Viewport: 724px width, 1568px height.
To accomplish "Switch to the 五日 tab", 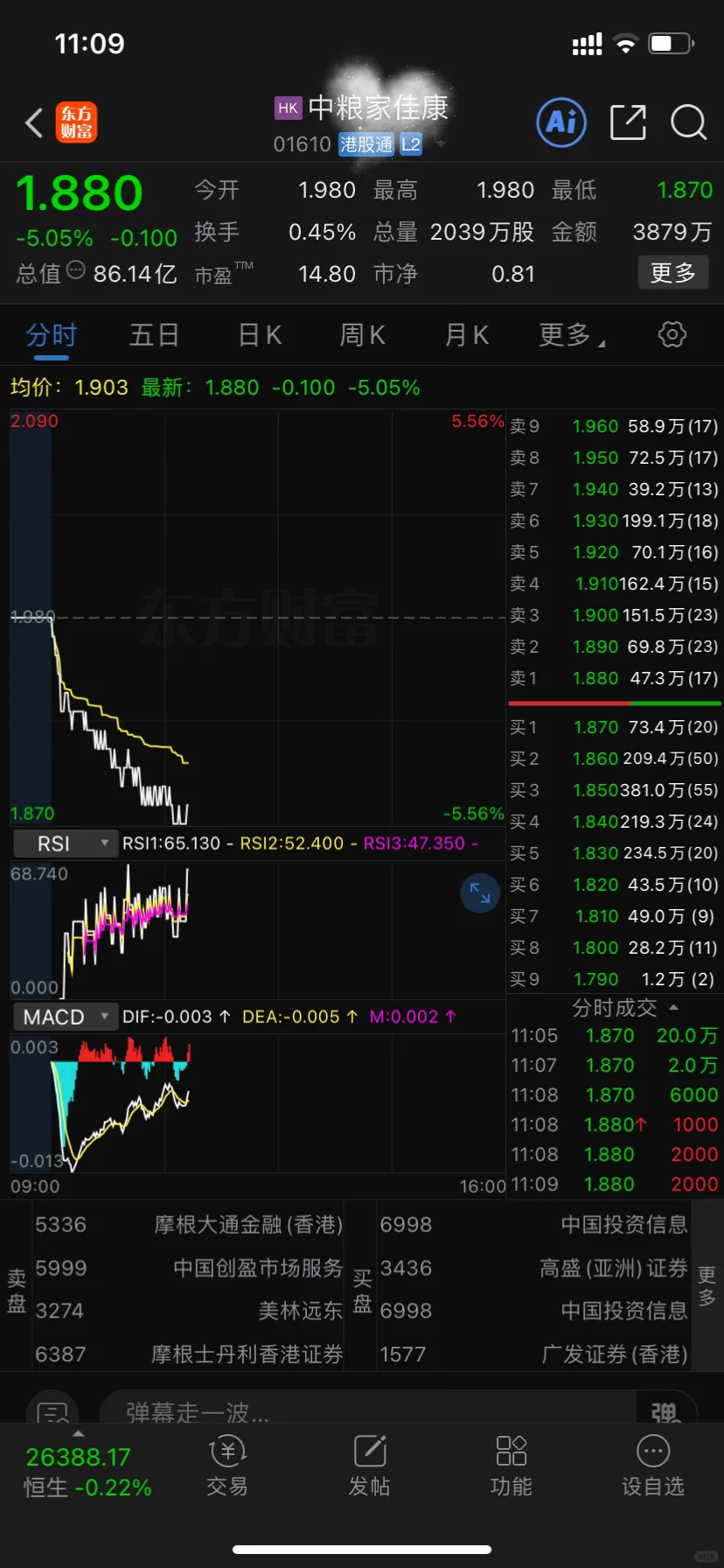I will [x=154, y=335].
